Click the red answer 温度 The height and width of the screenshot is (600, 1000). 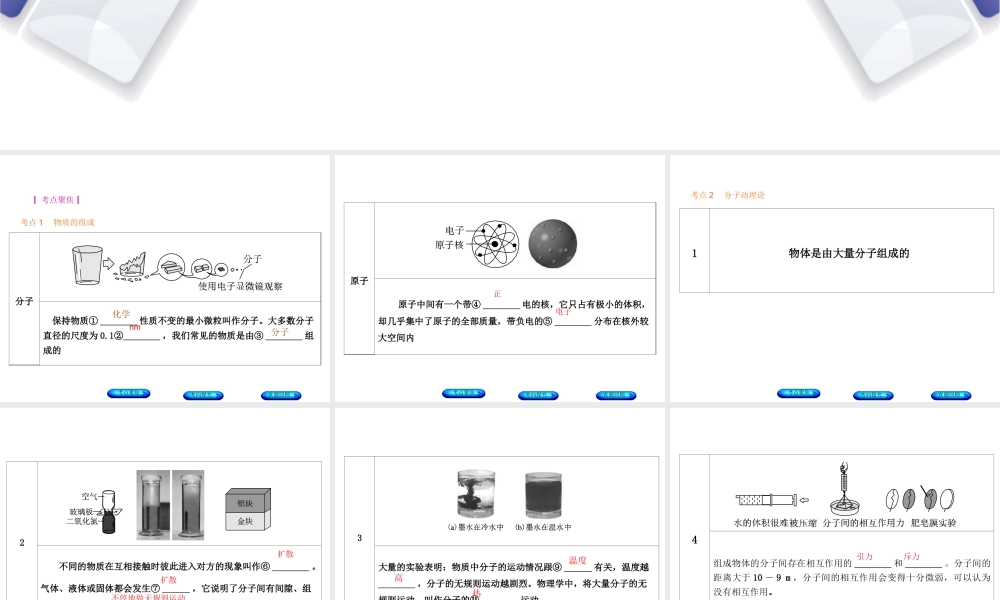578,560
